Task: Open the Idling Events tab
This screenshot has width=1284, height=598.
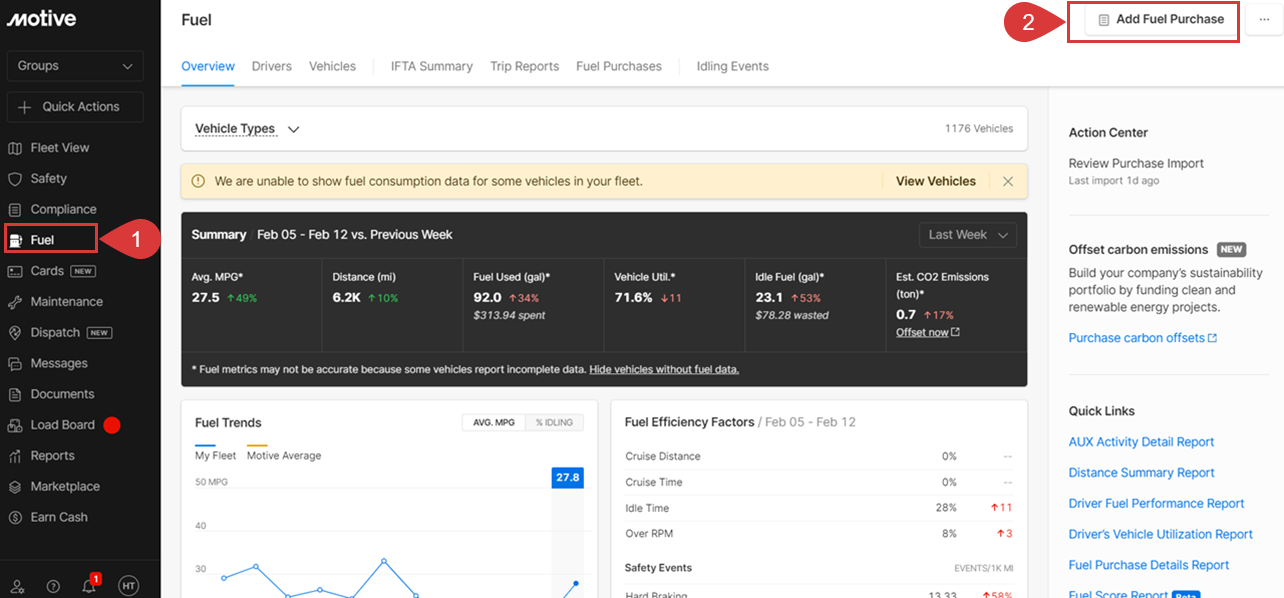Action: point(733,66)
